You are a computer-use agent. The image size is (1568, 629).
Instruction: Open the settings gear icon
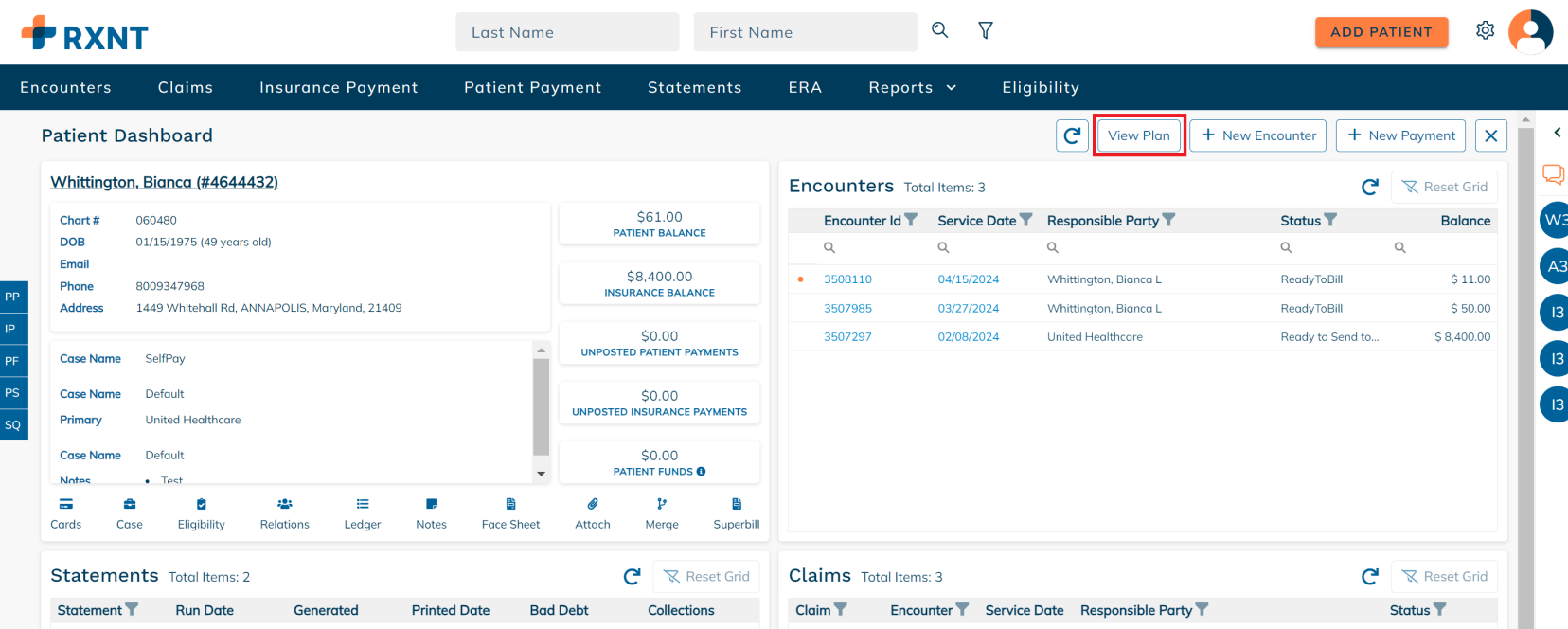1485,31
